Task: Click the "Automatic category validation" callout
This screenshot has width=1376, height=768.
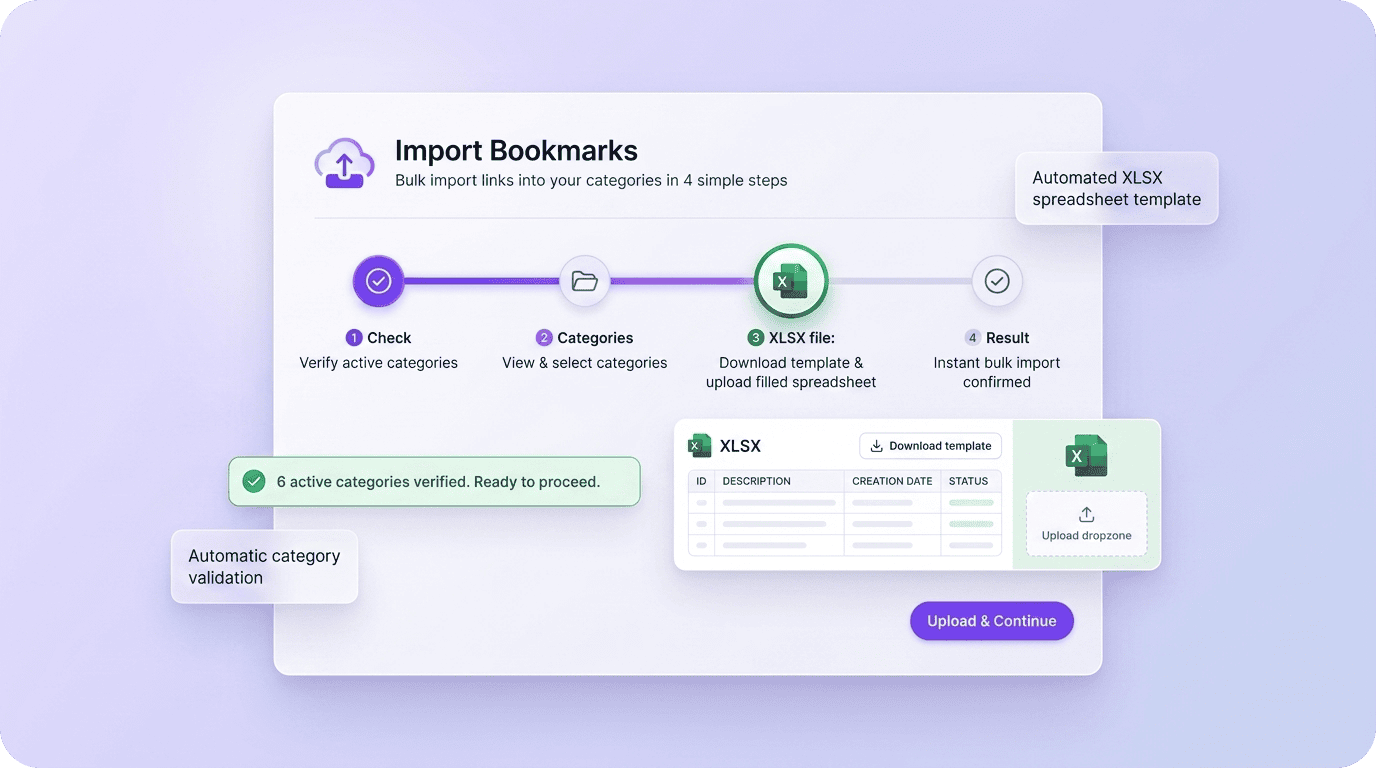Action: click(x=264, y=567)
